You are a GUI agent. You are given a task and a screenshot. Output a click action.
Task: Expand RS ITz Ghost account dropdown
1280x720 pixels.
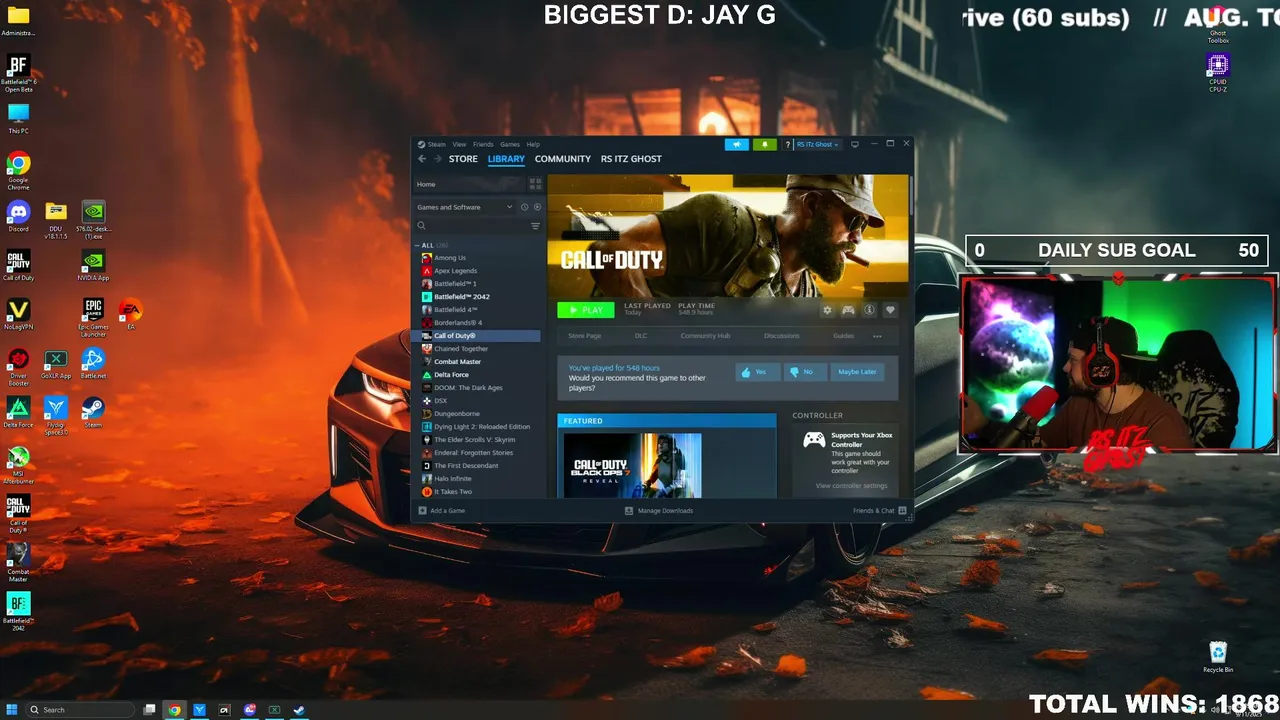(x=818, y=144)
